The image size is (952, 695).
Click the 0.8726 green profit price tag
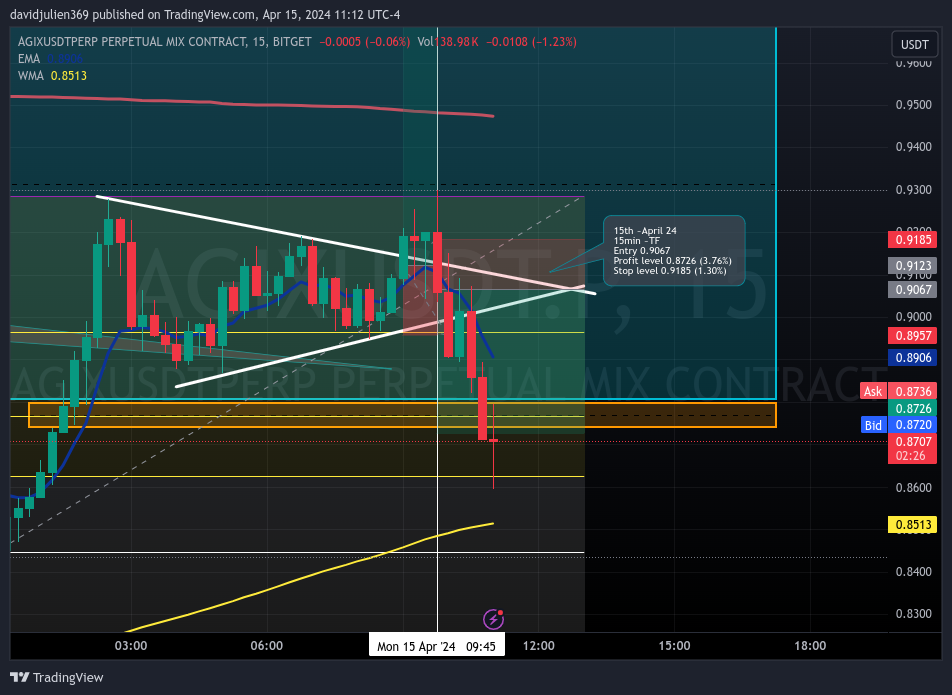913,409
